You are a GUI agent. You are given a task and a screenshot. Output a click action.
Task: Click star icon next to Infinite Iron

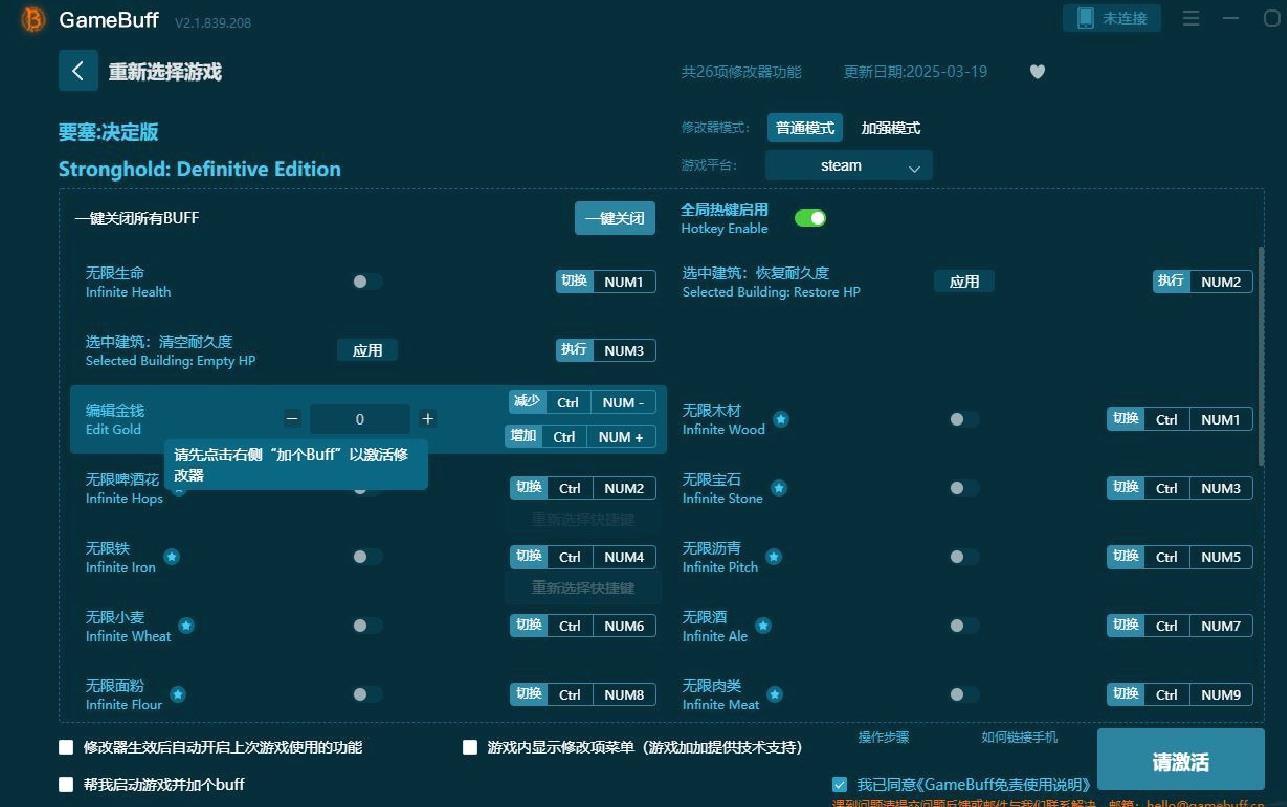171,556
